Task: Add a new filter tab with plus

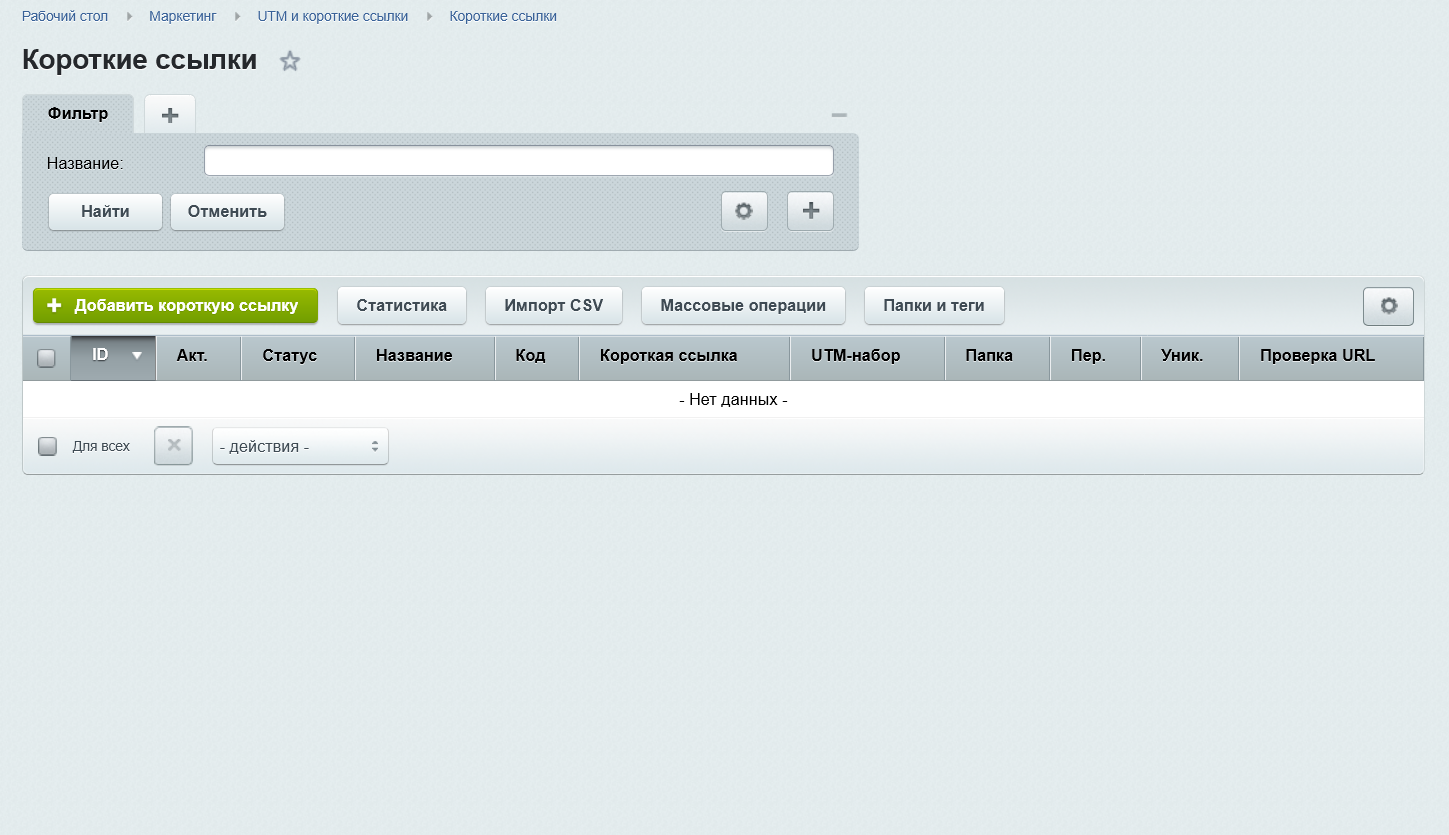Action: (x=170, y=115)
